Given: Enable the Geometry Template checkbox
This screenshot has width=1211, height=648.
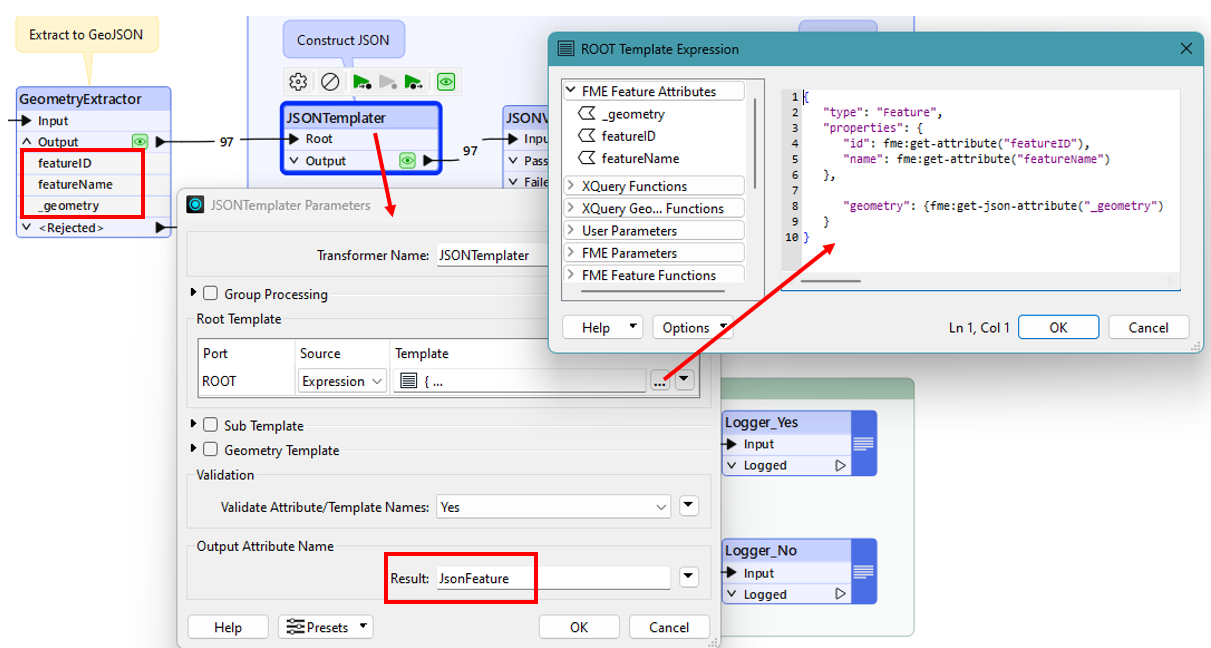Looking at the screenshot, I should [x=210, y=450].
